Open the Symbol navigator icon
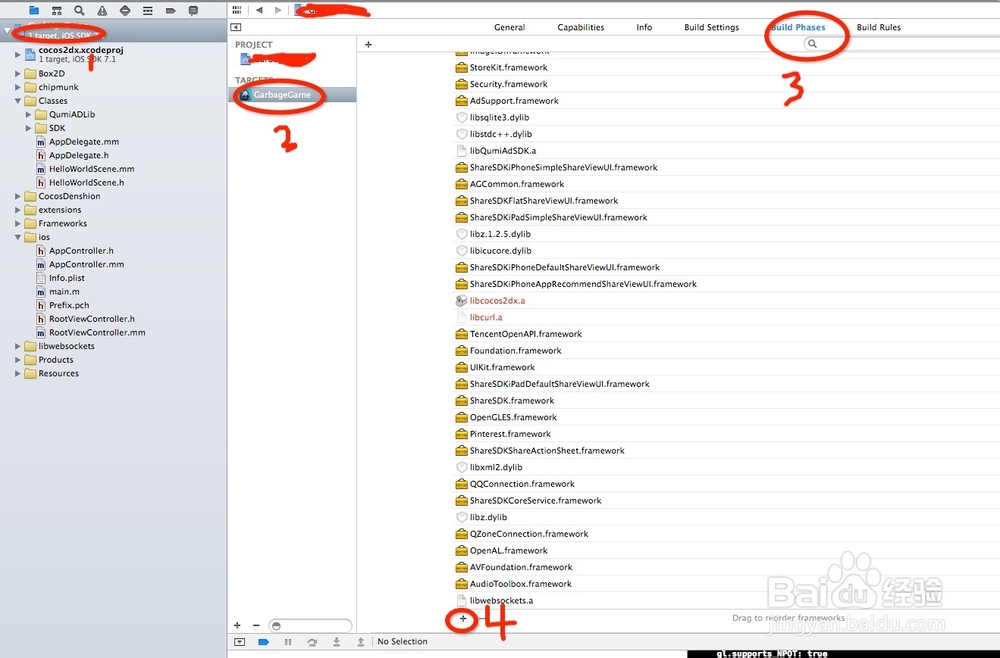Viewport: 1000px width, 658px height. pyautogui.click(x=57, y=10)
